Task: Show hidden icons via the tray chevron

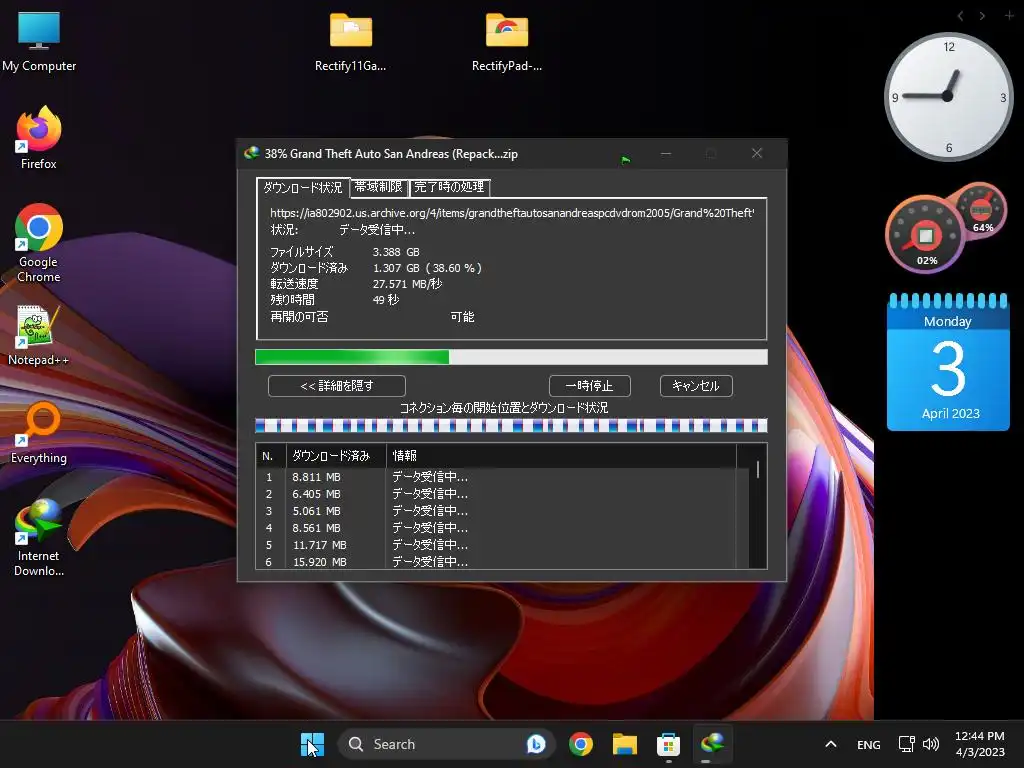Action: [831, 744]
